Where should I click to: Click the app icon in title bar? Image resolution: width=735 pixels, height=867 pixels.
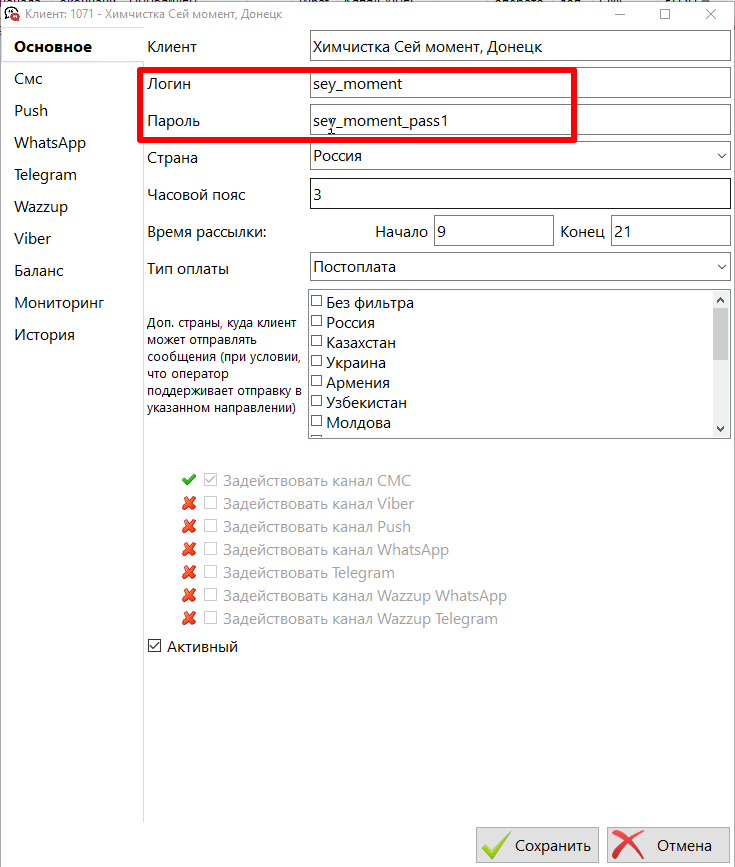pyautogui.click(x=14, y=14)
